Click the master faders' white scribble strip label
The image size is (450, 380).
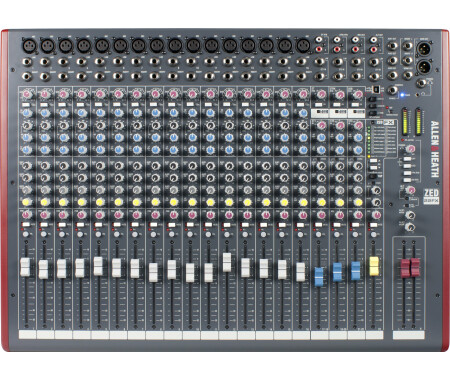click(409, 335)
